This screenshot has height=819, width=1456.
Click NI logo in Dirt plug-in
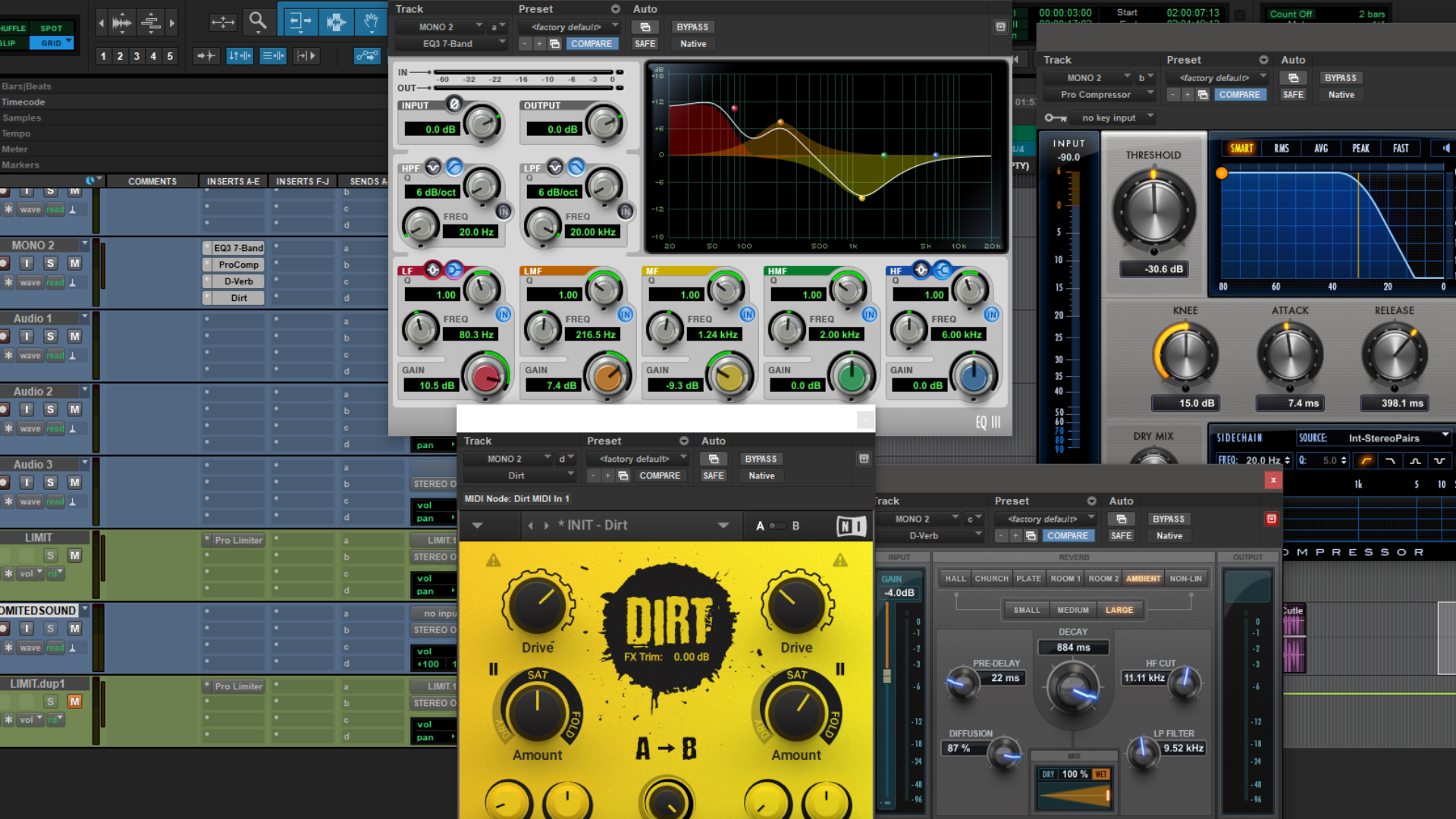click(852, 526)
